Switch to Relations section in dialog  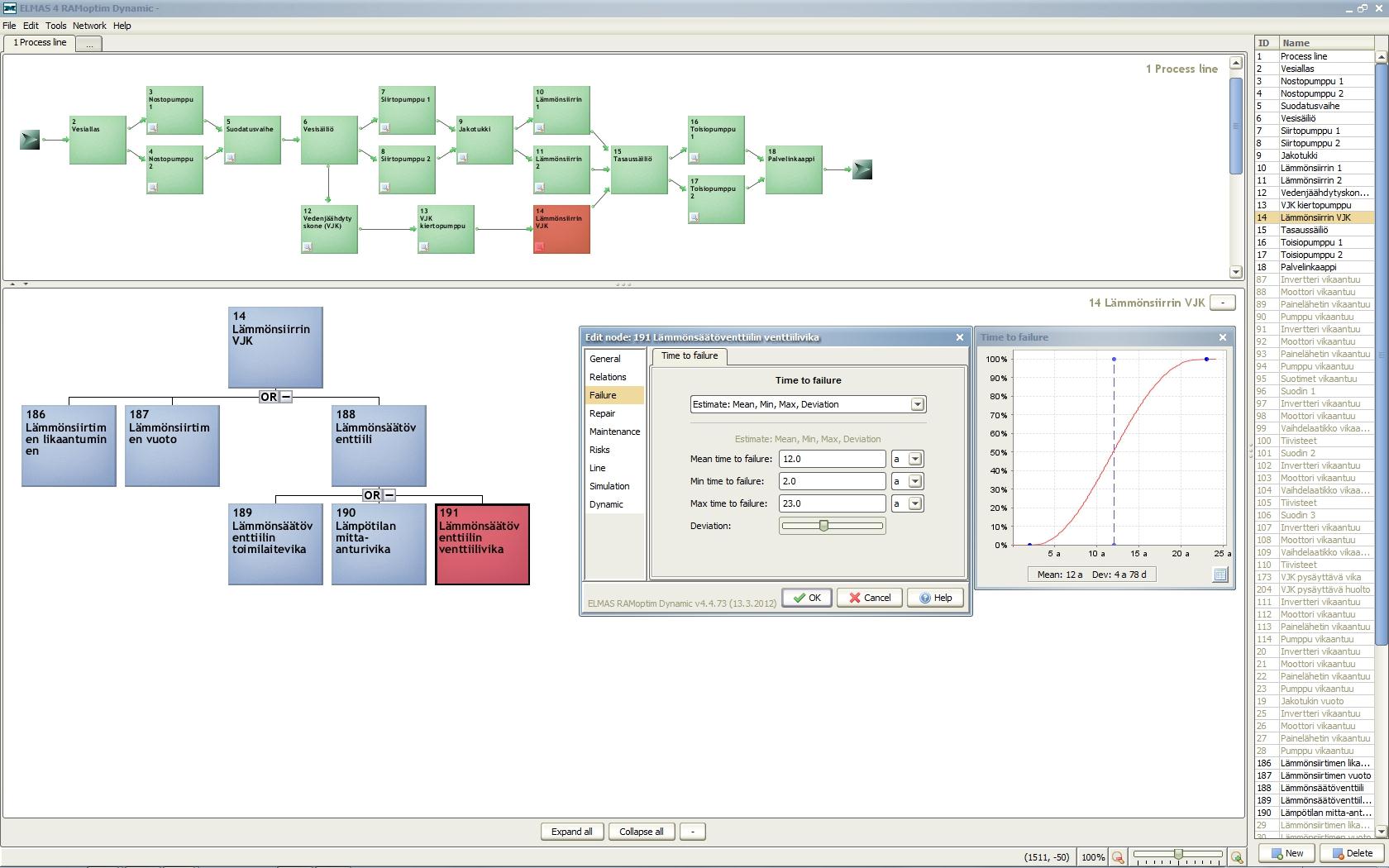(x=614, y=377)
